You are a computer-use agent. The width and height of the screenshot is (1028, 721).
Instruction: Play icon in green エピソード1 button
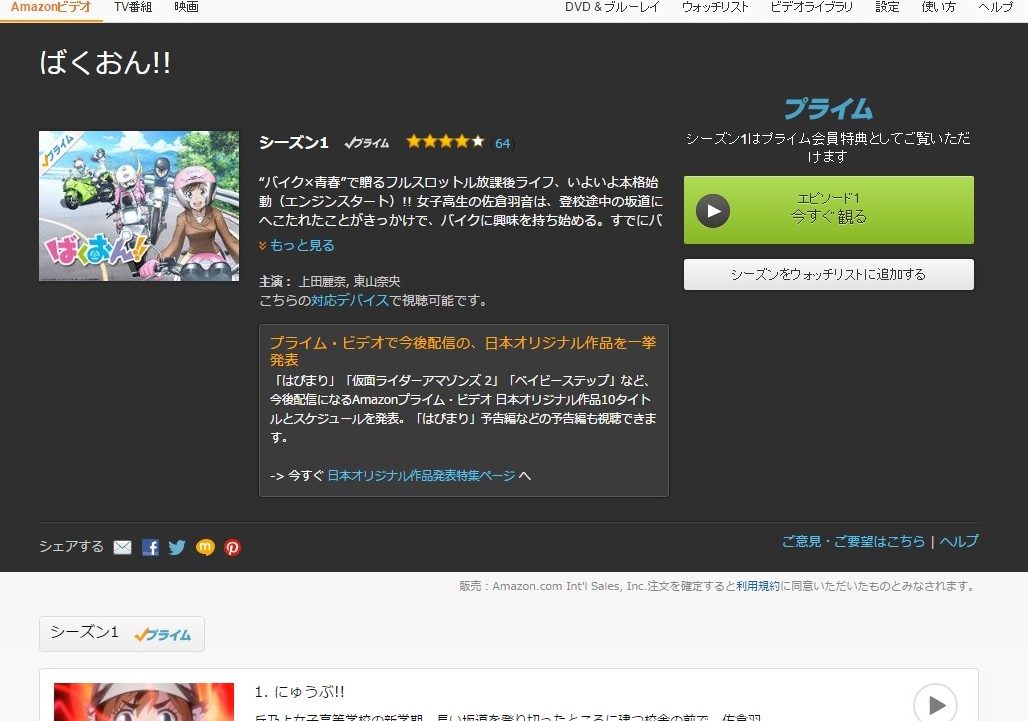click(713, 211)
